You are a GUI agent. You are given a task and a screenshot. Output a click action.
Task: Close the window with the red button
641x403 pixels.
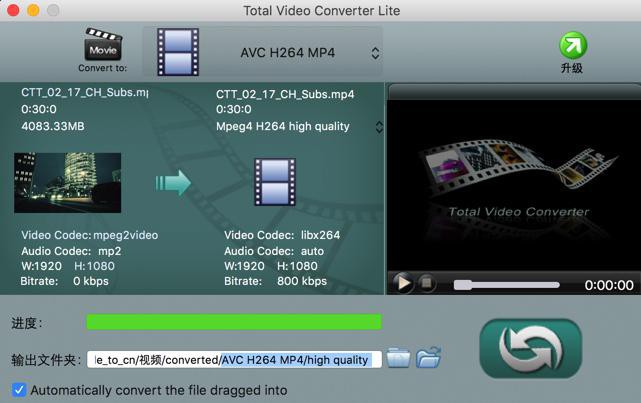13,10
